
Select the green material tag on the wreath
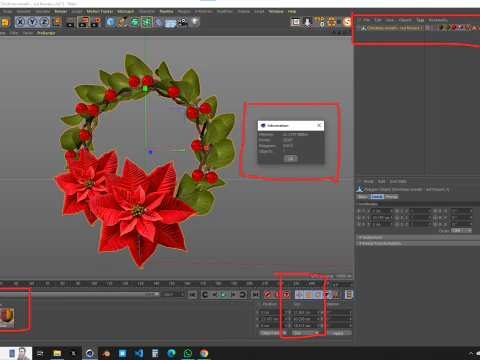tap(447, 28)
